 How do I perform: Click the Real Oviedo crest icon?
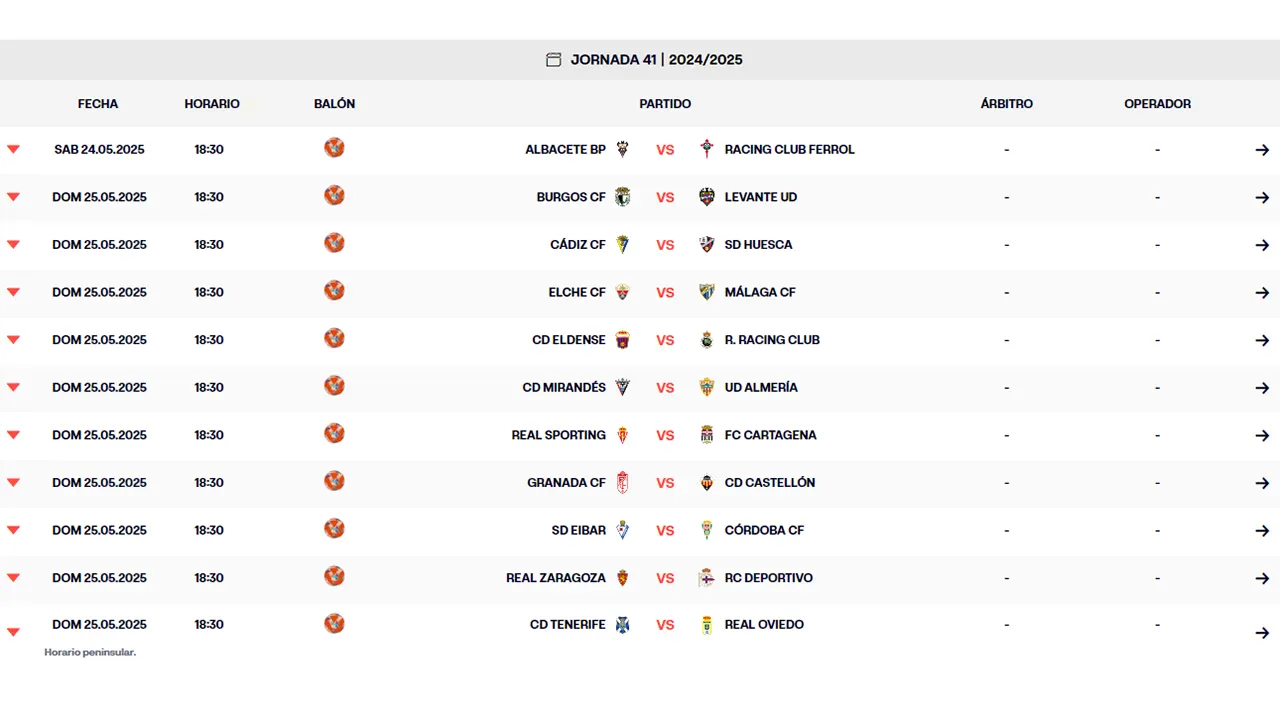[709, 623]
